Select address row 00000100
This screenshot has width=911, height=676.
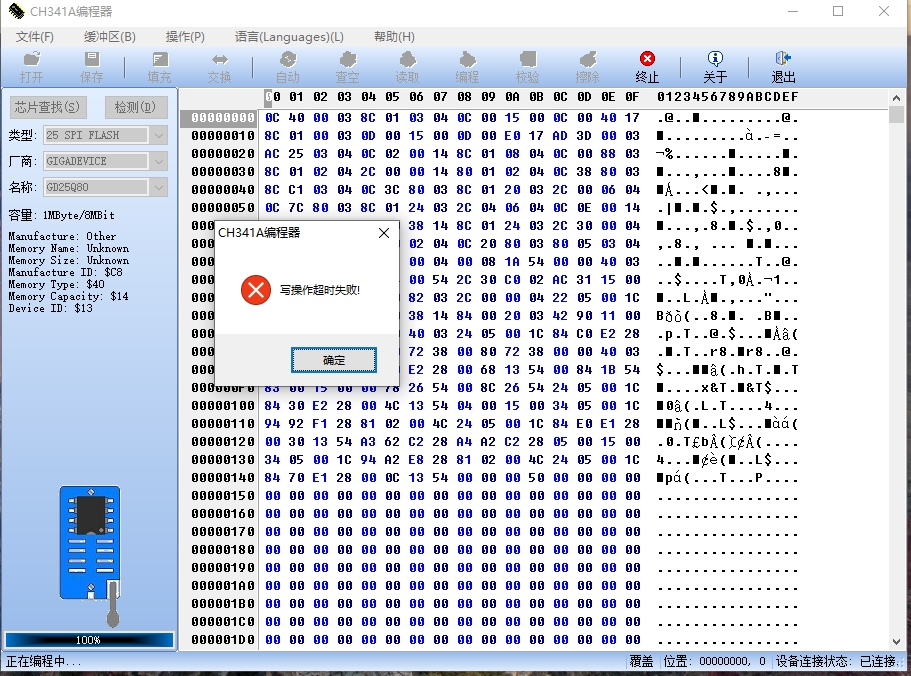pyautogui.click(x=223, y=406)
